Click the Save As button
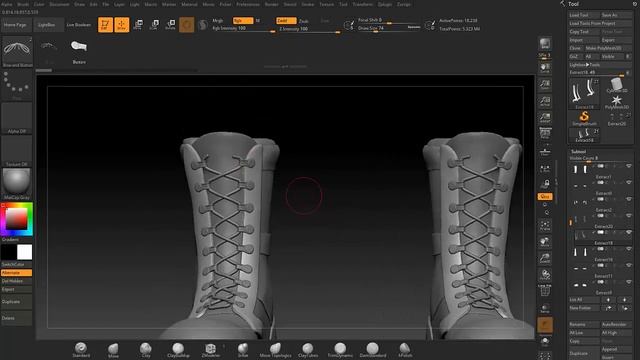This screenshot has width=640, height=360. click(616, 15)
